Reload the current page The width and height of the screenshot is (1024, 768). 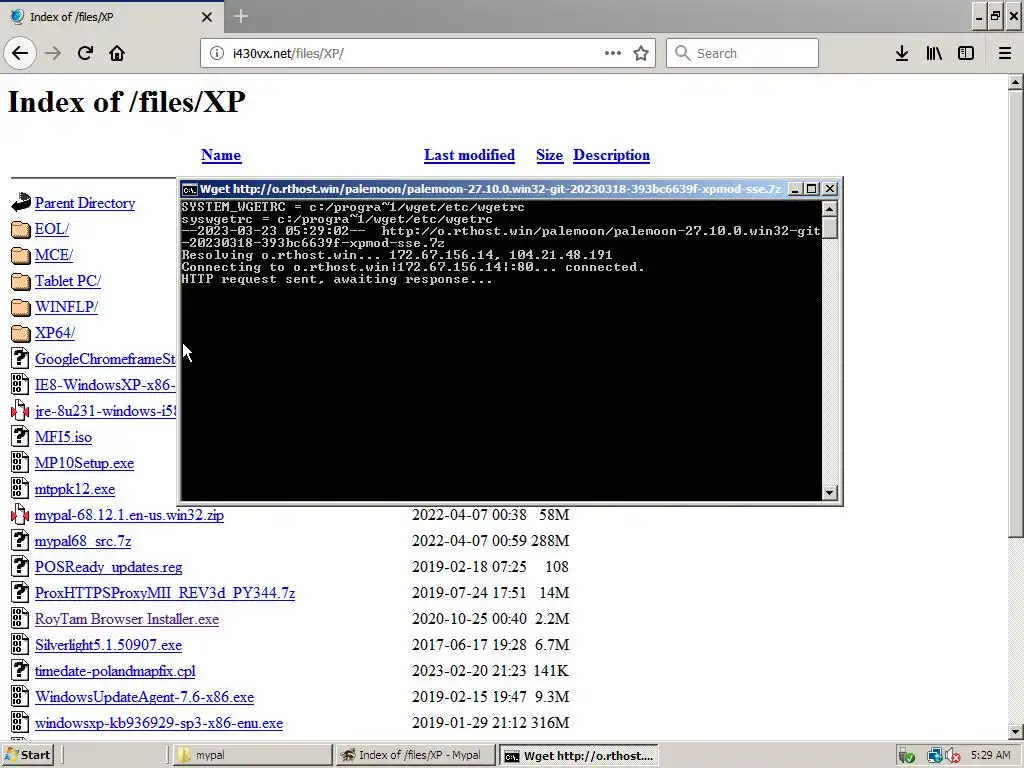[85, 53]
